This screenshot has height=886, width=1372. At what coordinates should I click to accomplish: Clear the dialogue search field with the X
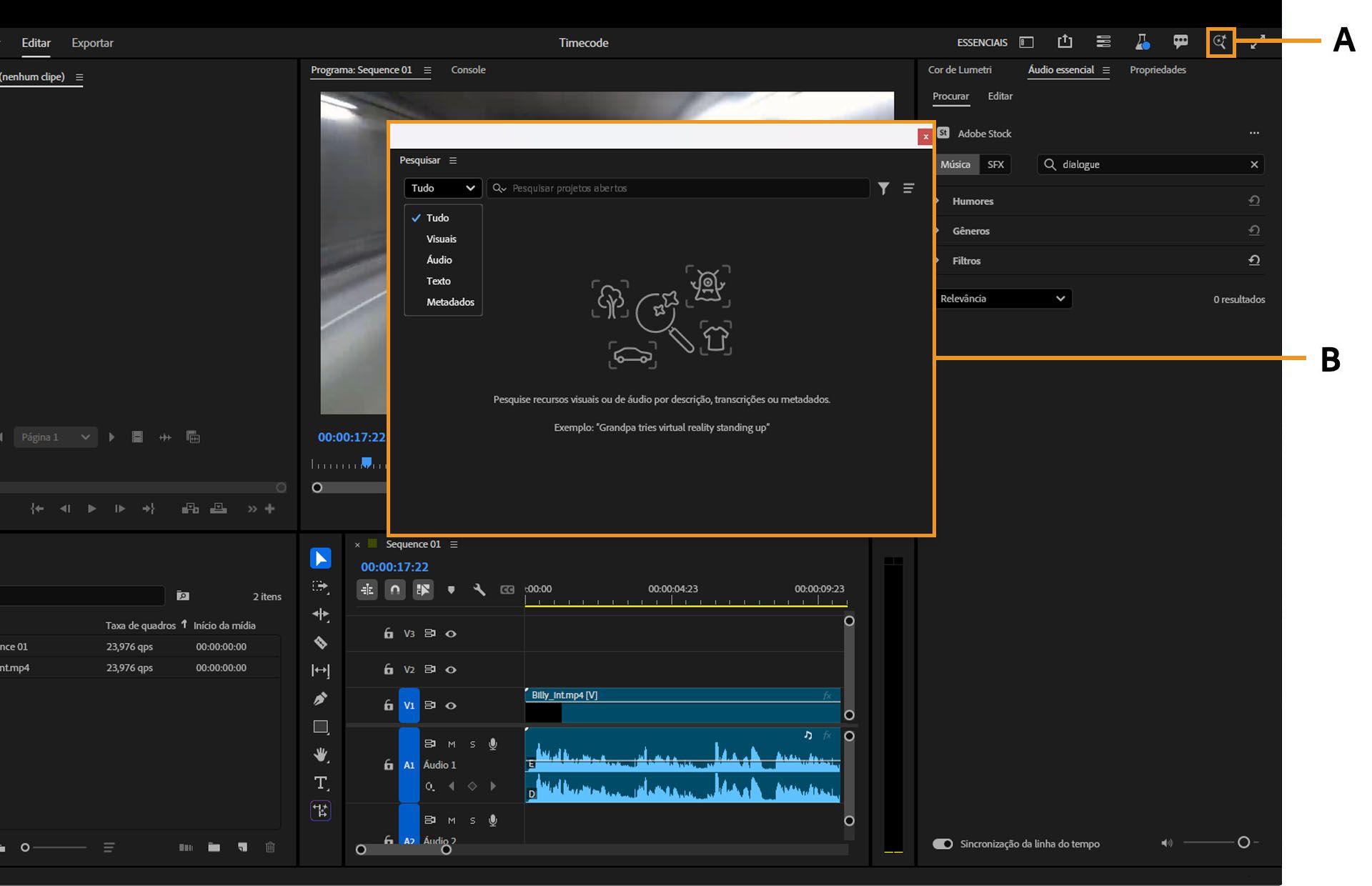coord(1254,164)
